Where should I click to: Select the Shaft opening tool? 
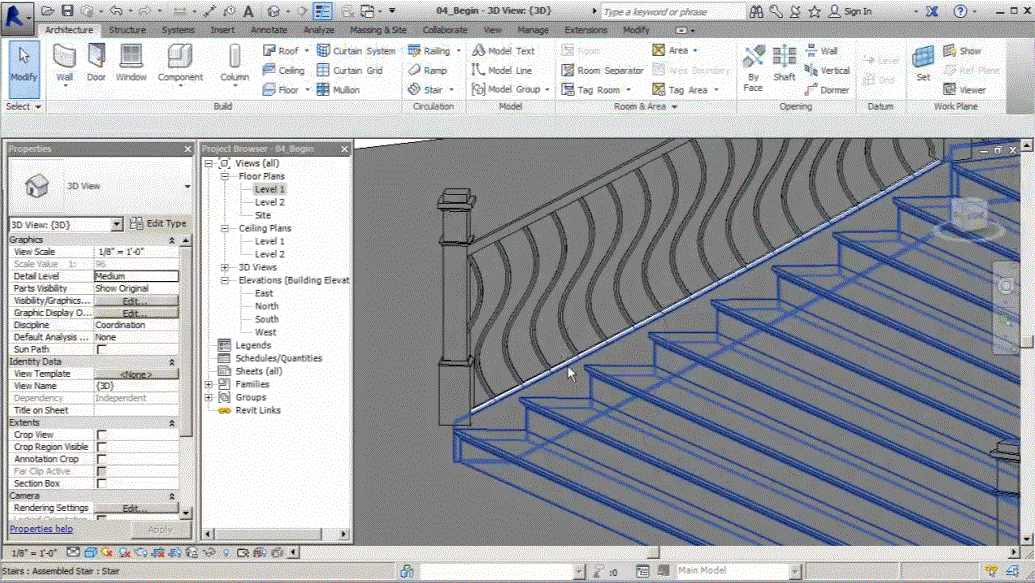tap(784, 64)
